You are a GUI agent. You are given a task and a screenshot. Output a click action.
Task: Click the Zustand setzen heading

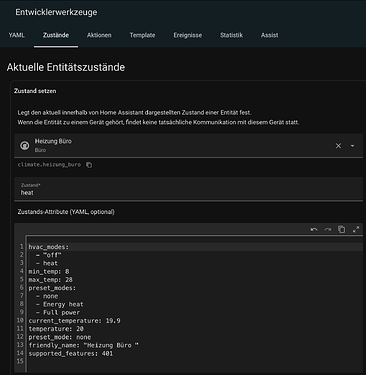[35, 91]
